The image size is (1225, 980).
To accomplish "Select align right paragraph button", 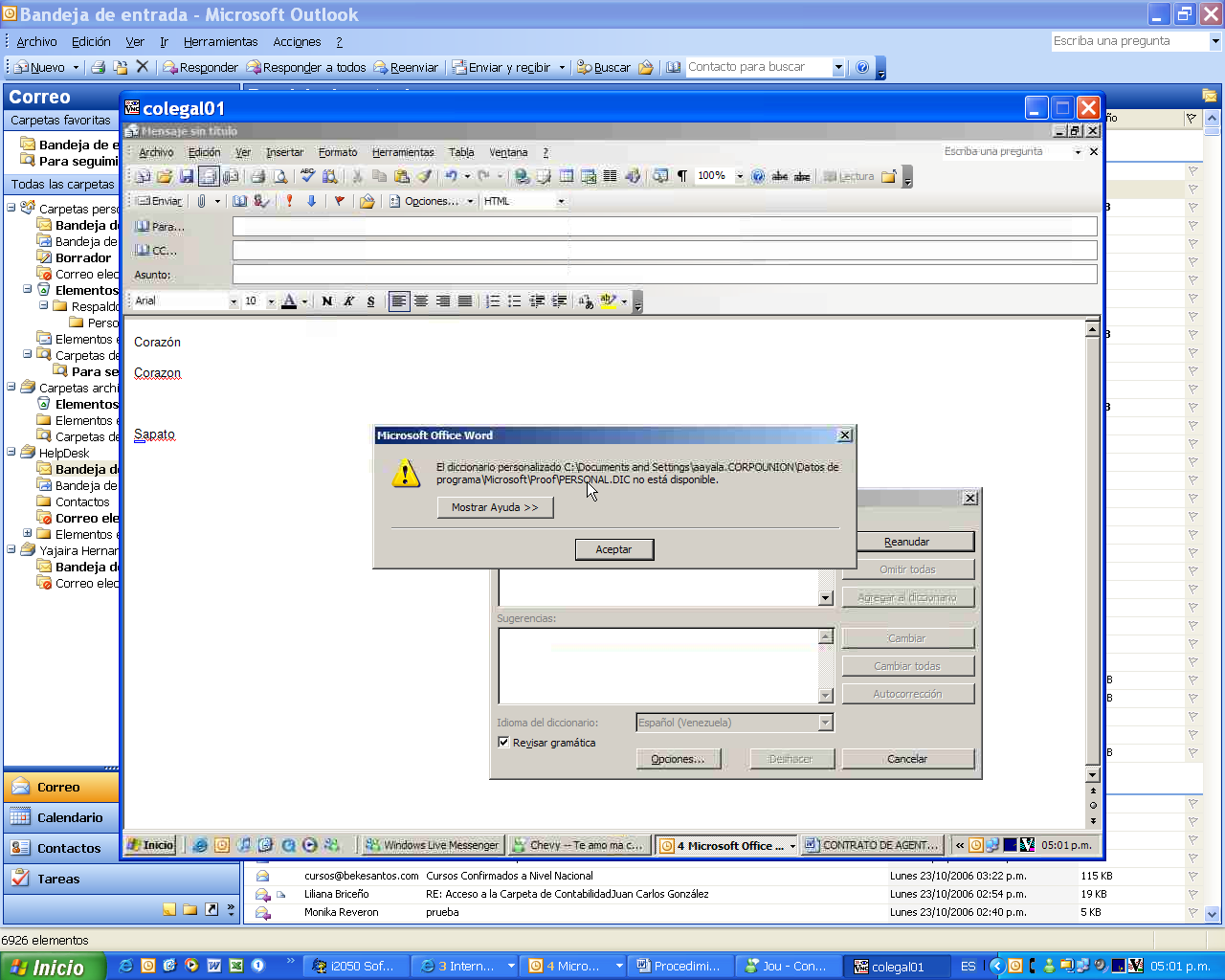I will pos(443,301).
